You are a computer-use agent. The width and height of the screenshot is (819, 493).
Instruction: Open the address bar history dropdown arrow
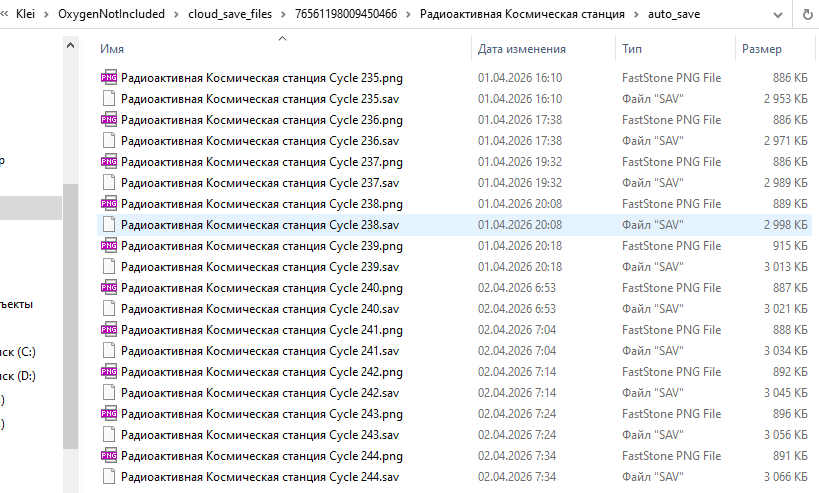(778, 15)
